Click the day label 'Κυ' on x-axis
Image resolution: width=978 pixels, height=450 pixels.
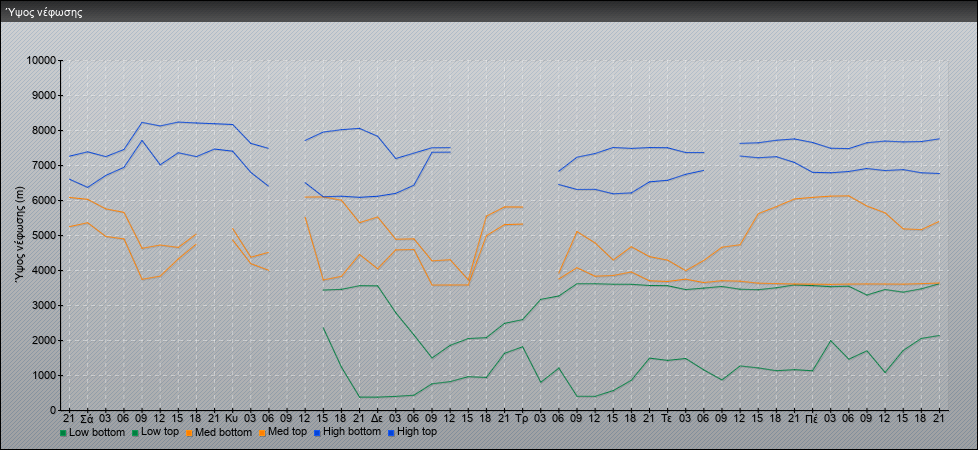pyautogui.click(x=232, y=418)
